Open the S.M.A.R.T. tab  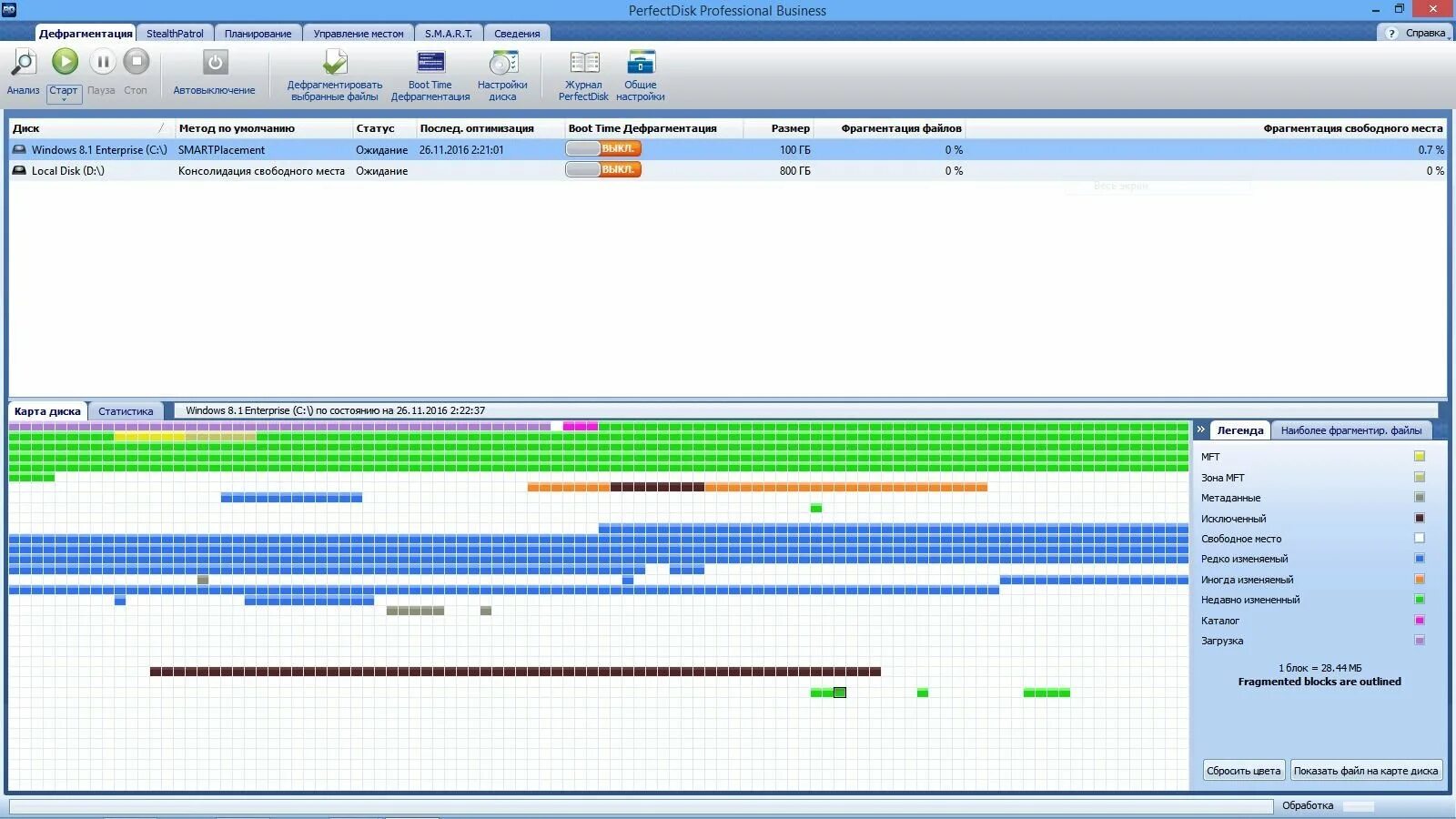pos(449,34)
